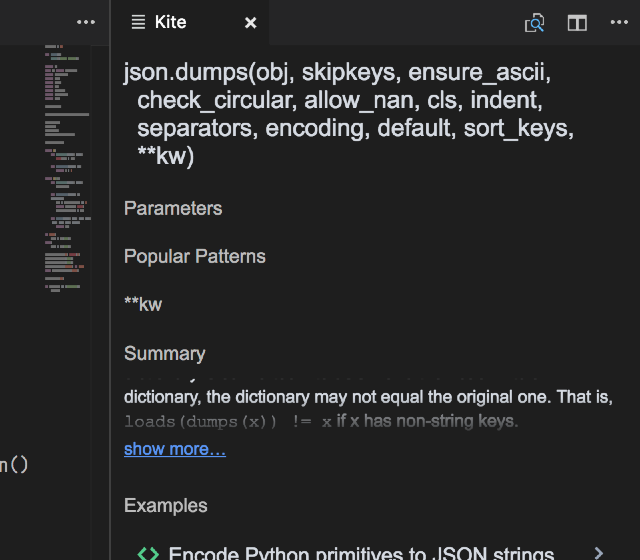Select the Kite tab
The image size is (640, 560).
pyautogui.click(x=171, y=22)
